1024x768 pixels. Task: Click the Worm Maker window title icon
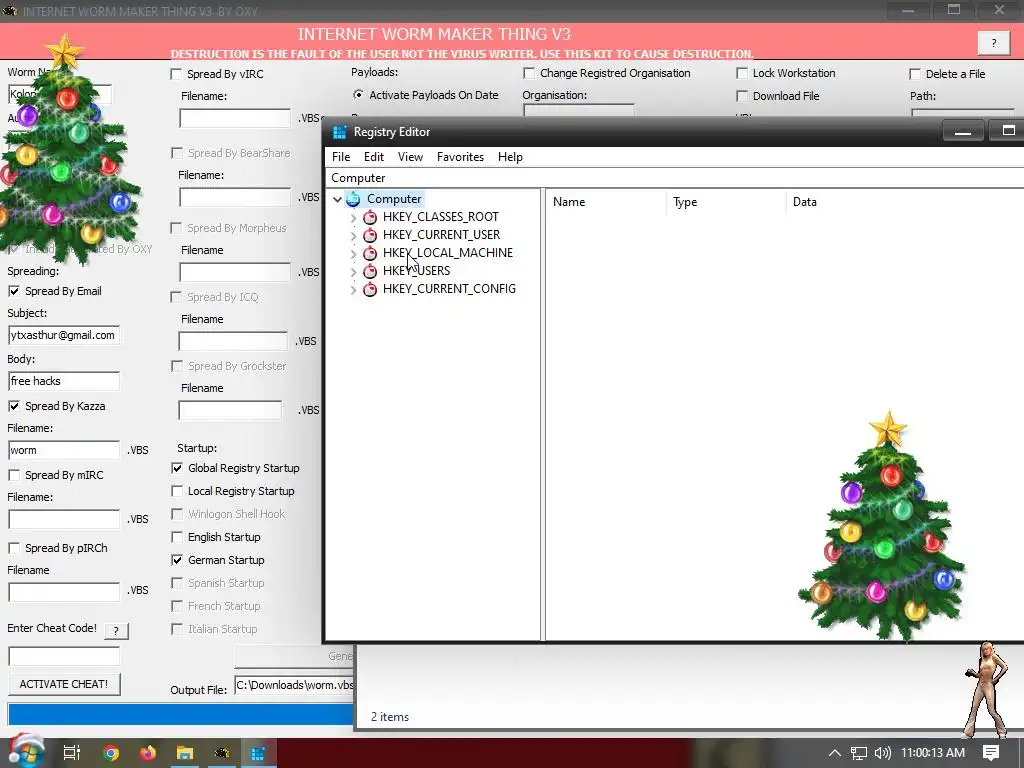[9, 11]
